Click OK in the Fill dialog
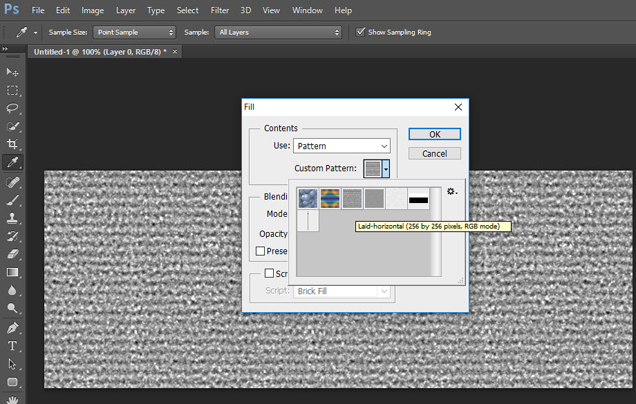636x404 pixels. pos(435,134)
